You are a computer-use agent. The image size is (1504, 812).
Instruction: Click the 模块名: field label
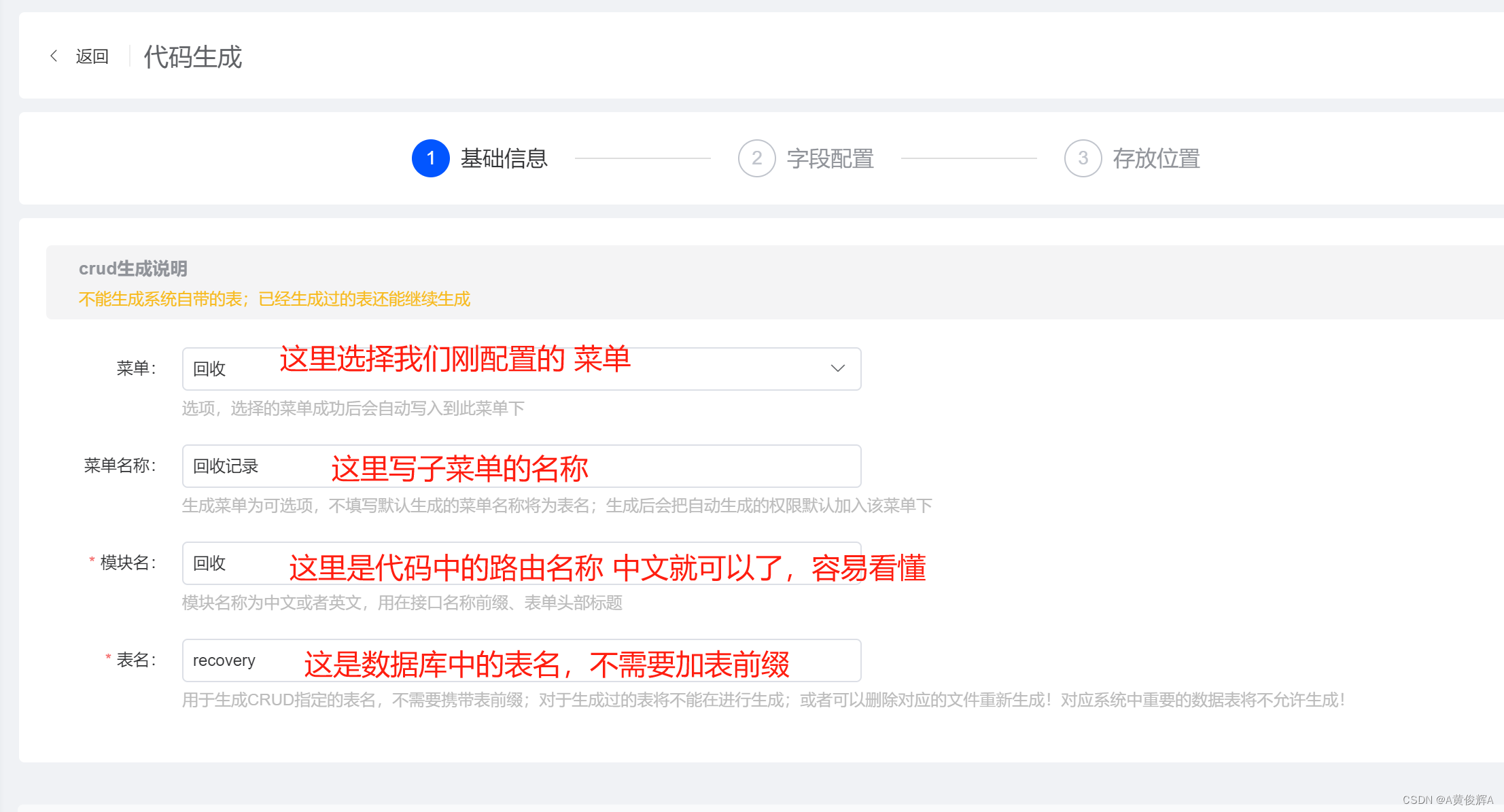click(128, 563)
